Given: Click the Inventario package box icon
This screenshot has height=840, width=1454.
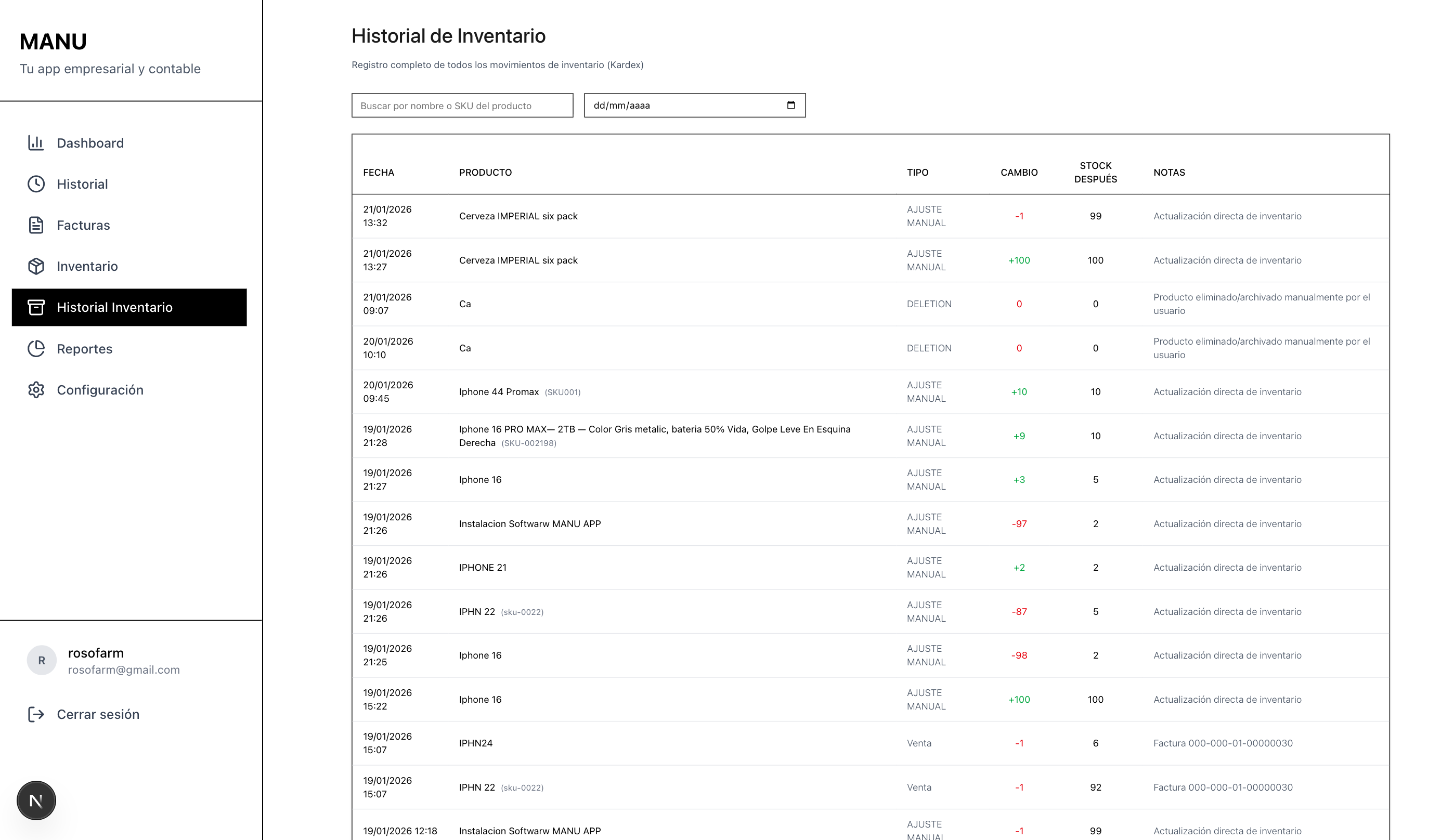Looking at the screenshot, I should click(x=36, y=266).
